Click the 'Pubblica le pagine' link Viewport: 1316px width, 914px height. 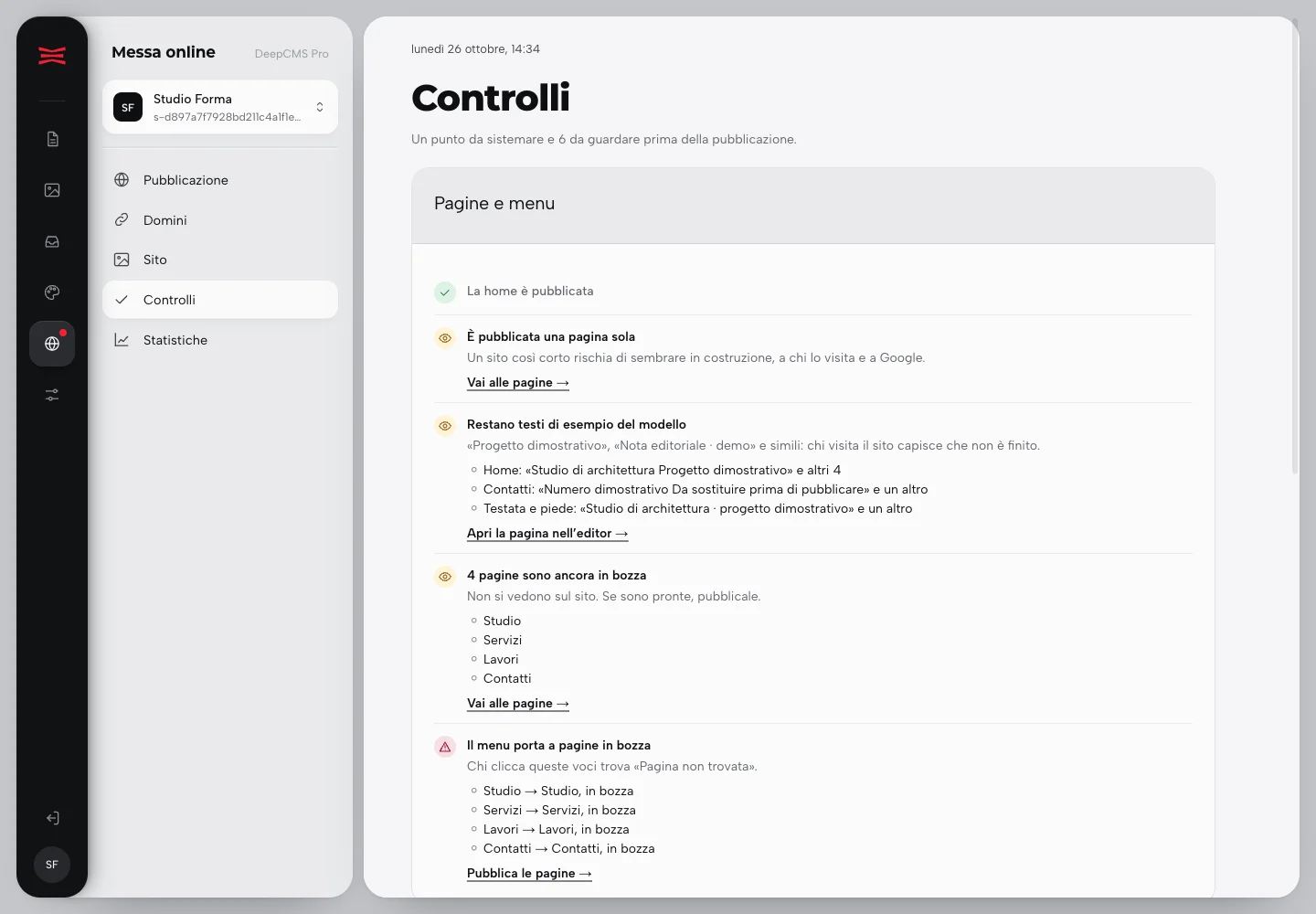[x=529, y=874]
